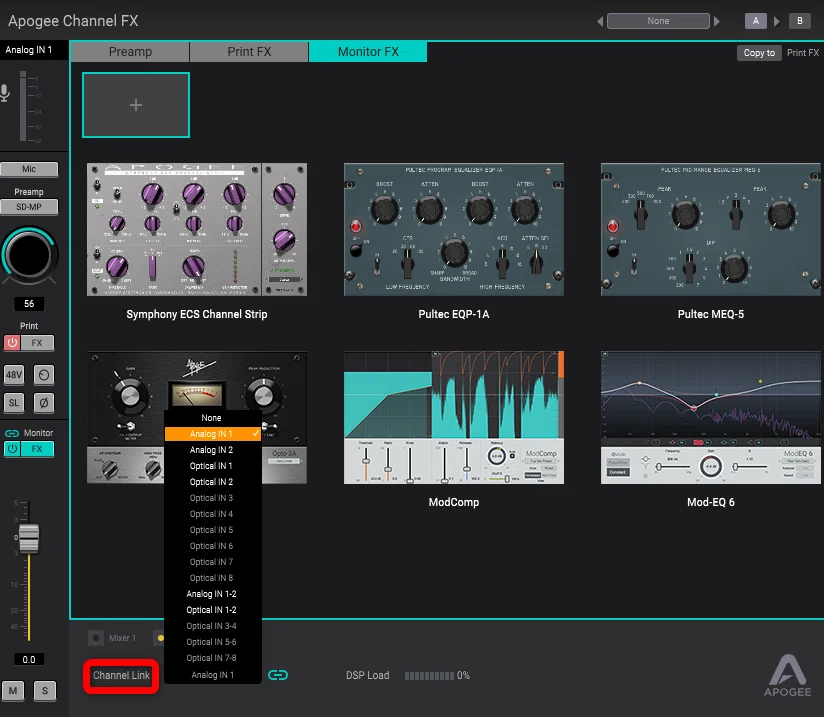Click the preamp gain knob

click(29, 255)
